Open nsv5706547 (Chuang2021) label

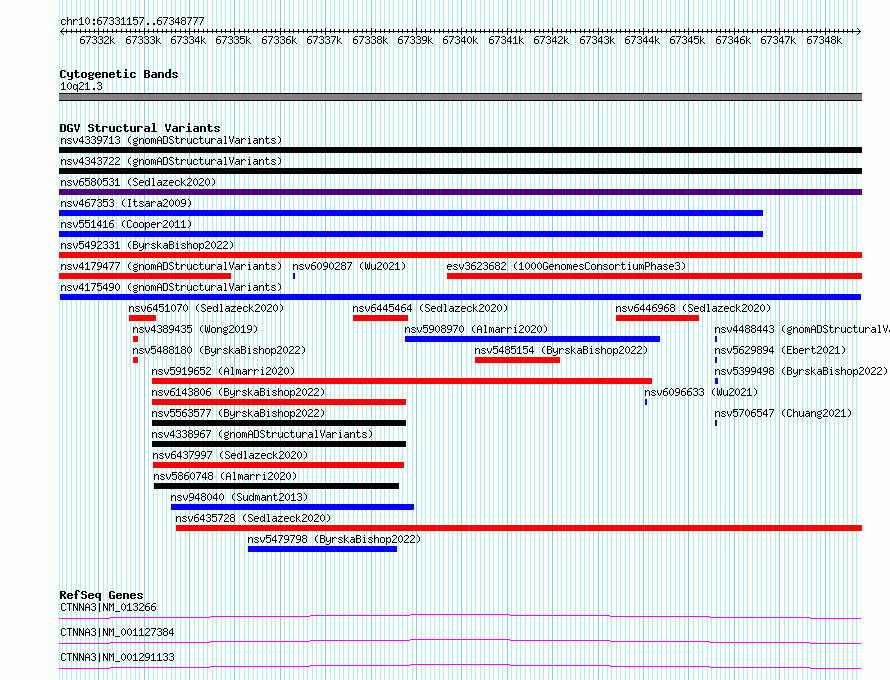(783, 413)
